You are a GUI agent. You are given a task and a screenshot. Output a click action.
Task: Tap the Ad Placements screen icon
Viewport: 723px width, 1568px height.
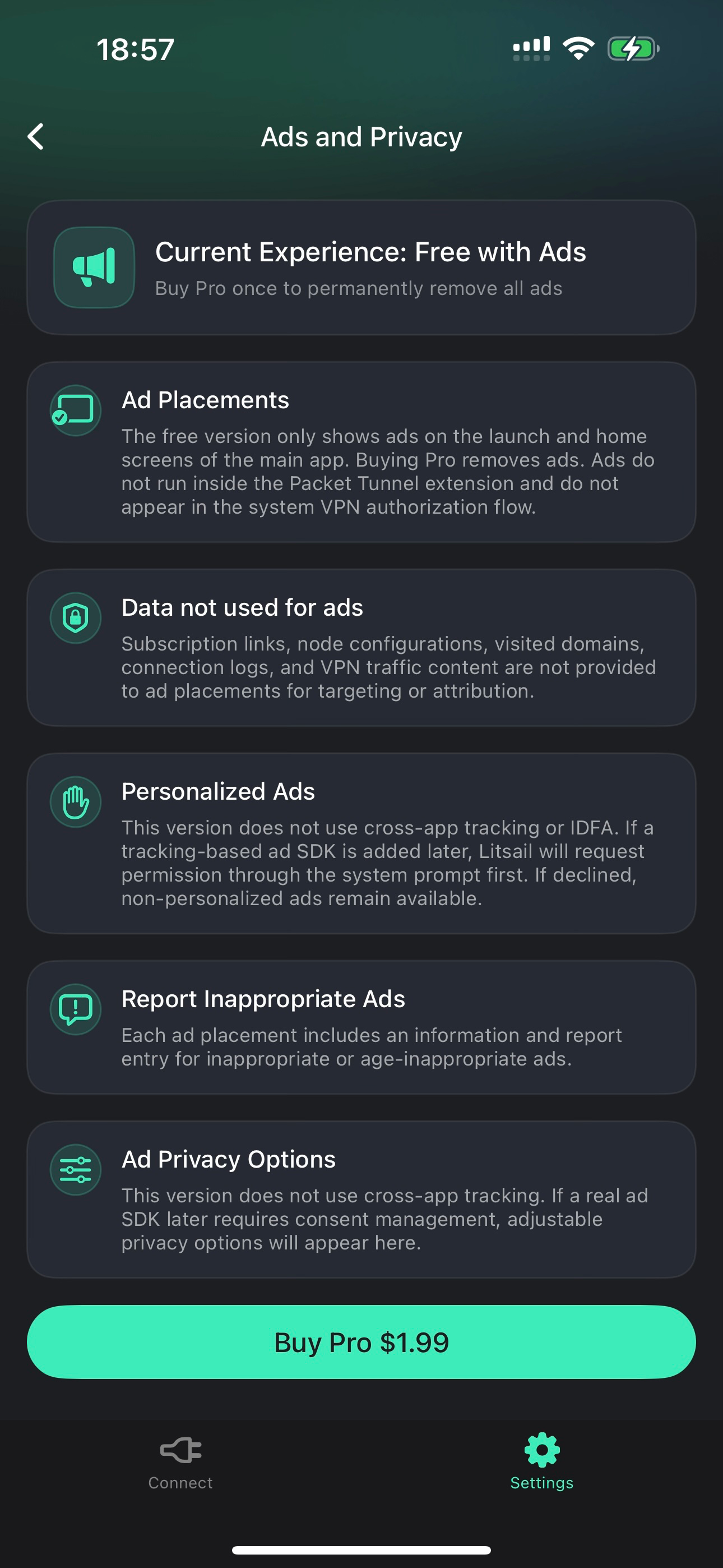tap(76, 411)
